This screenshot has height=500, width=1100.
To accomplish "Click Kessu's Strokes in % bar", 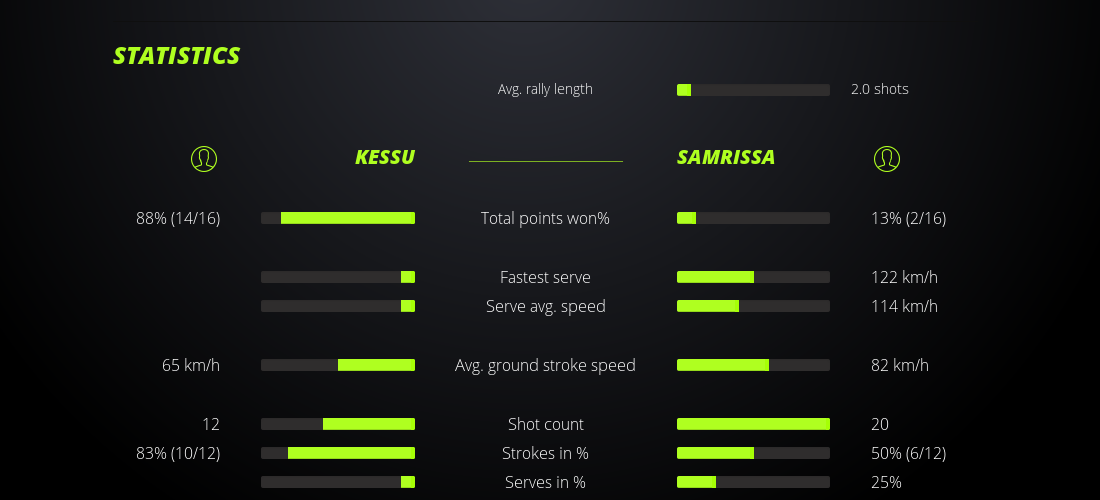I will pyautogui.click(x=338, y=453).
